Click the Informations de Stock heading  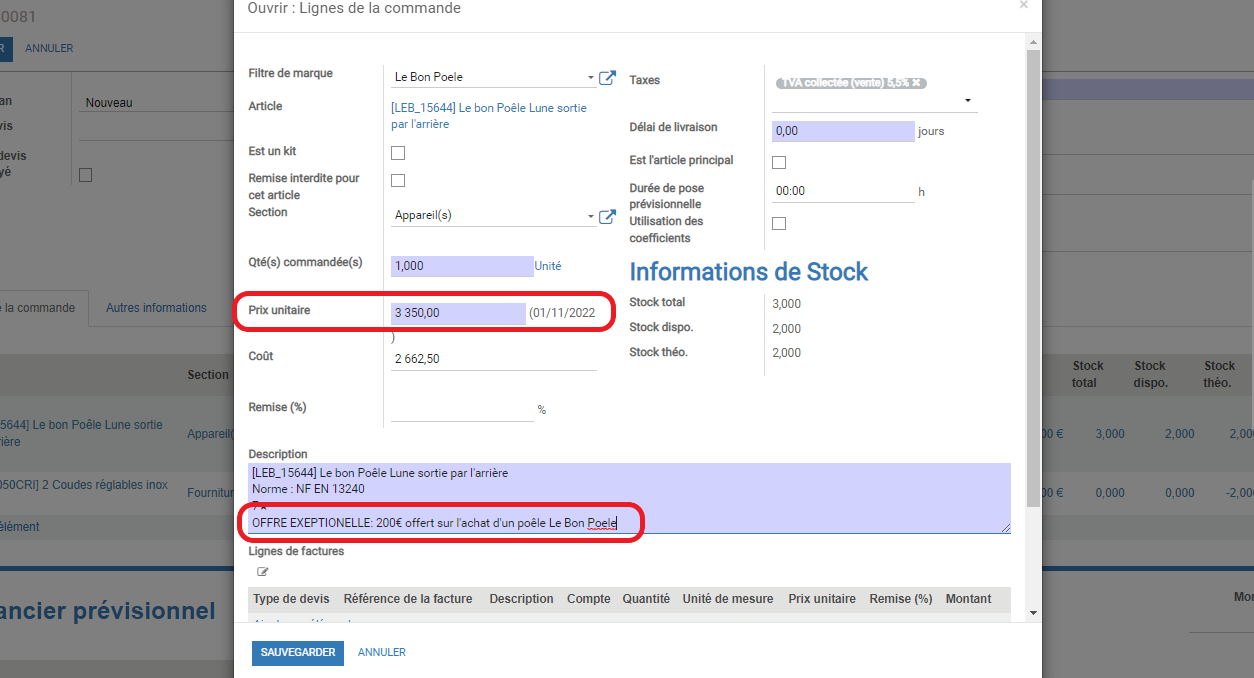749,272
